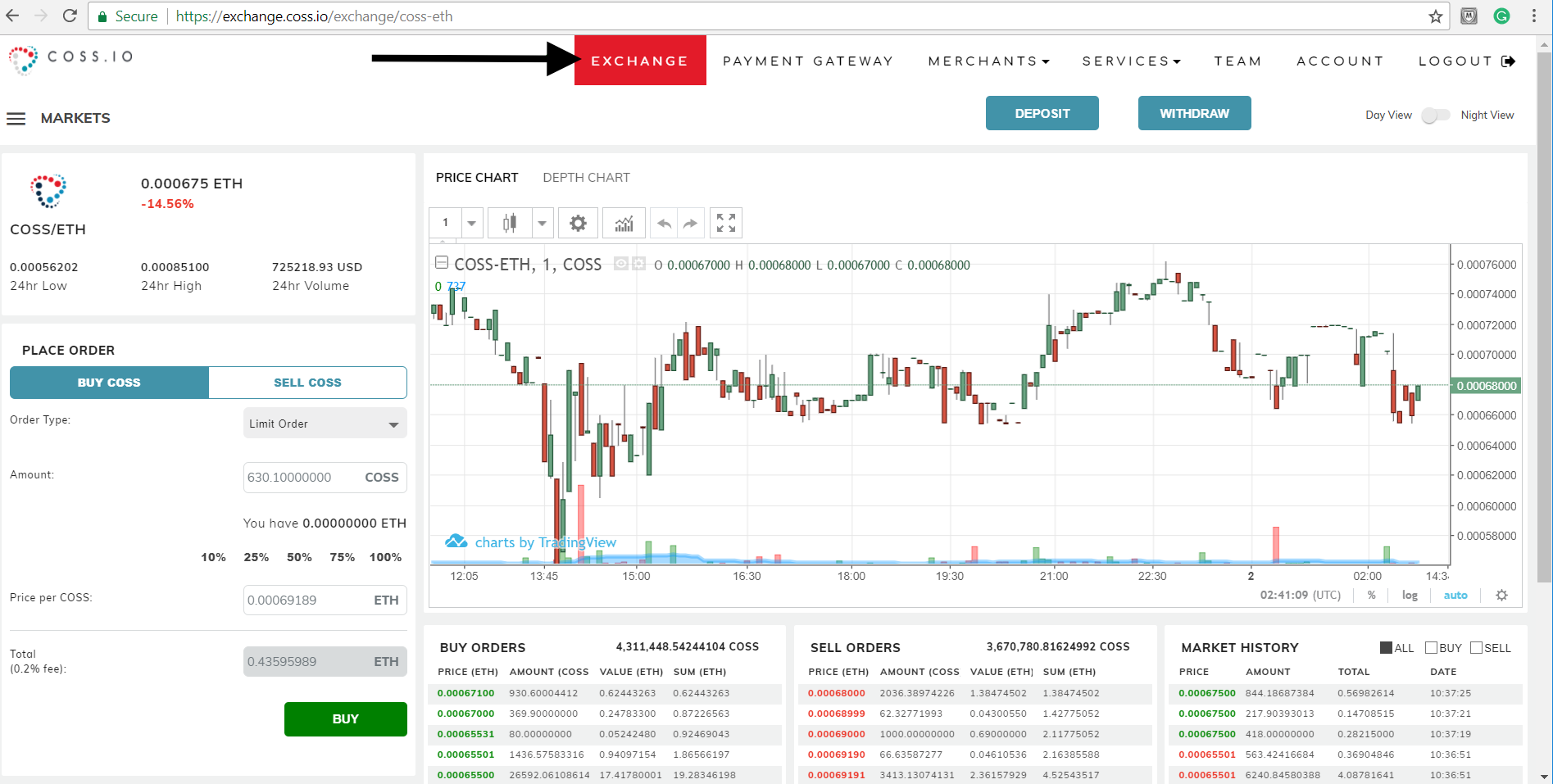Image resolution: width=1553 pixels, height=784 pixels.
Task: Click market history trade at 10:37:25
Action: click(1346, 694)
